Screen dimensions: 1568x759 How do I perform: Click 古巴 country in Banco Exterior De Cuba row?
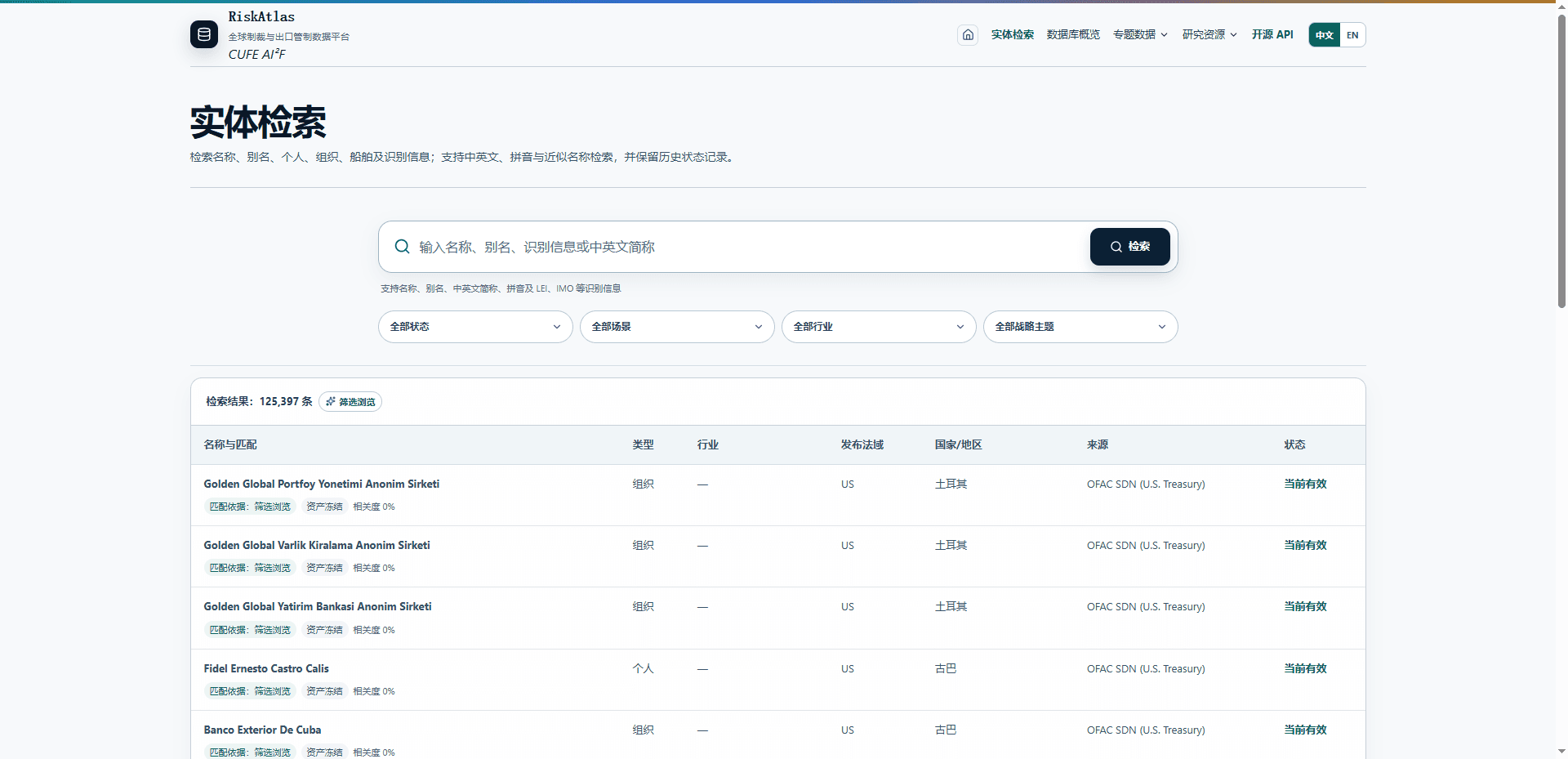point(946,730)
